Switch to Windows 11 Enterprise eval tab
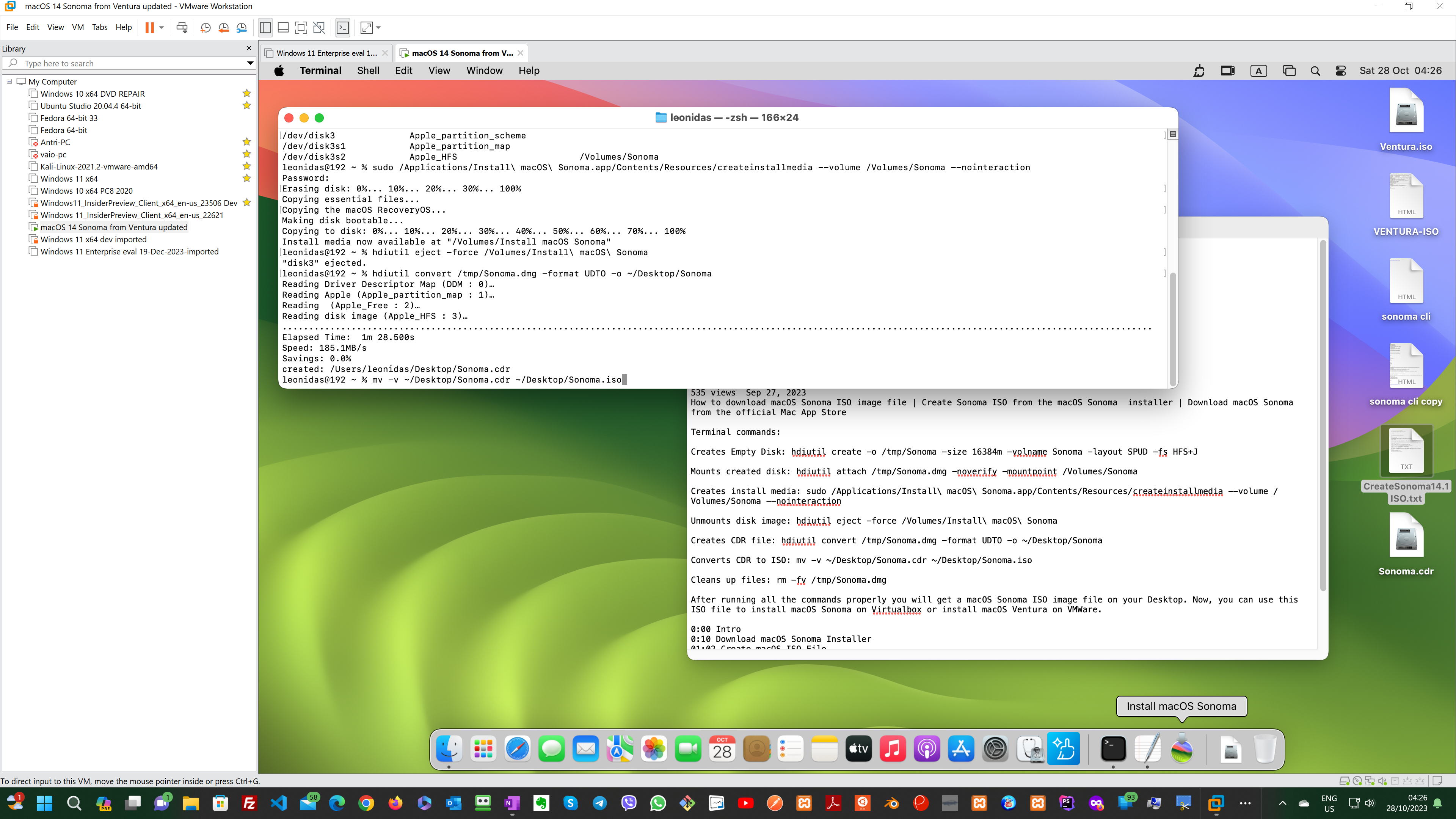1456x819 pixels. 326,53
